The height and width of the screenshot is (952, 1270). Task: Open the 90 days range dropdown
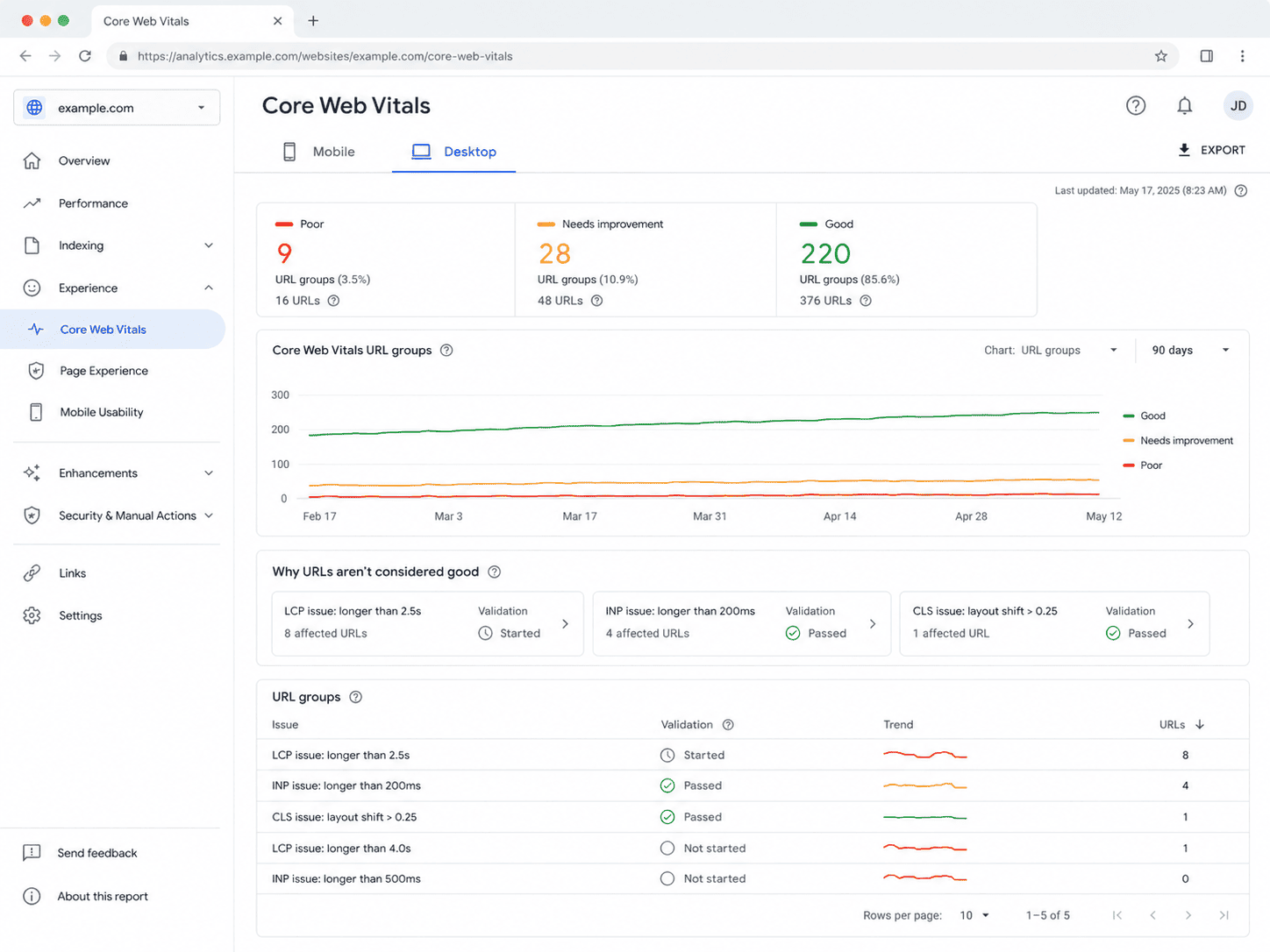(x=1190, y=351)
